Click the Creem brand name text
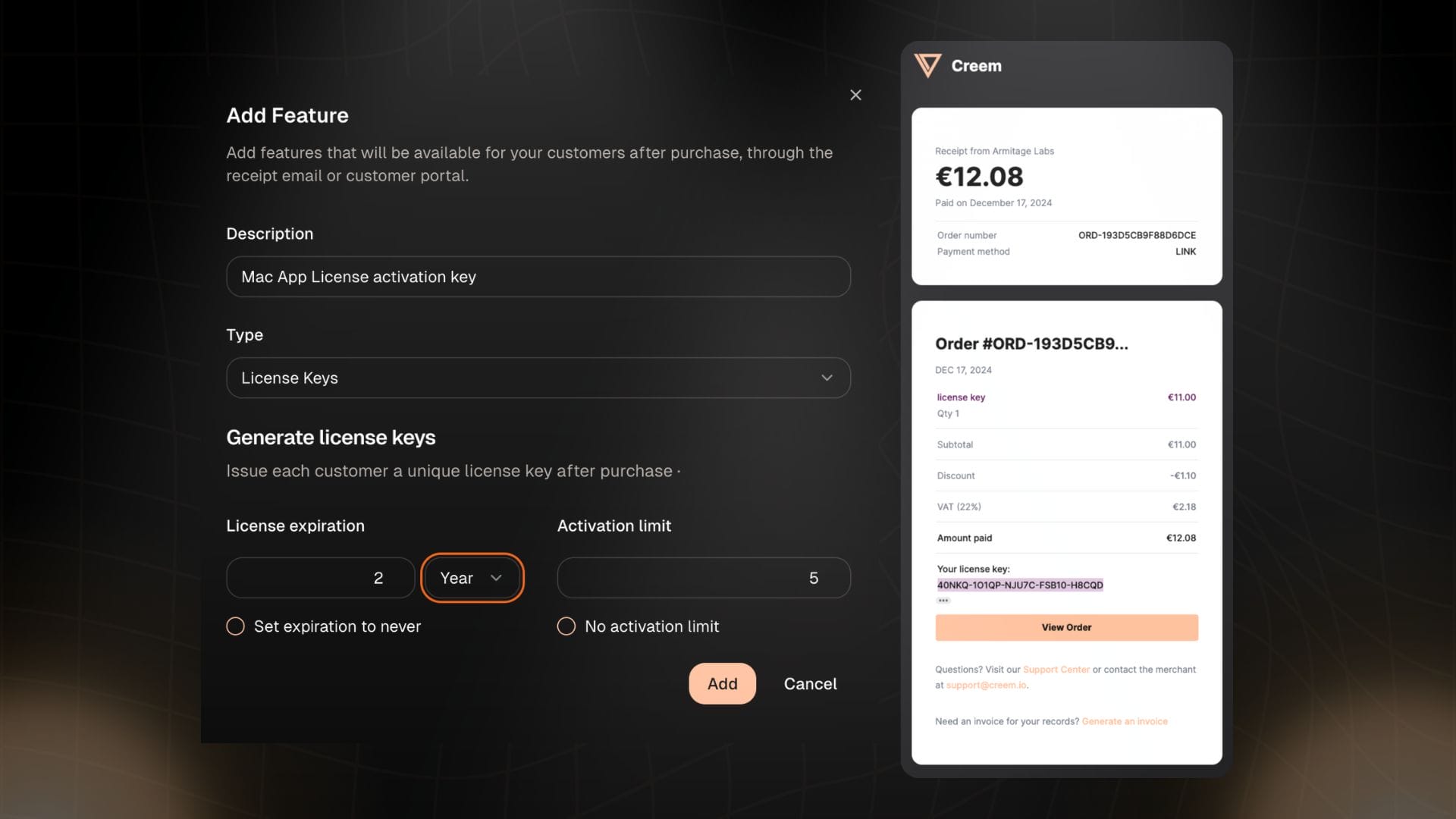This screenshot has height=819, width=1456. [x=976, y=66]
